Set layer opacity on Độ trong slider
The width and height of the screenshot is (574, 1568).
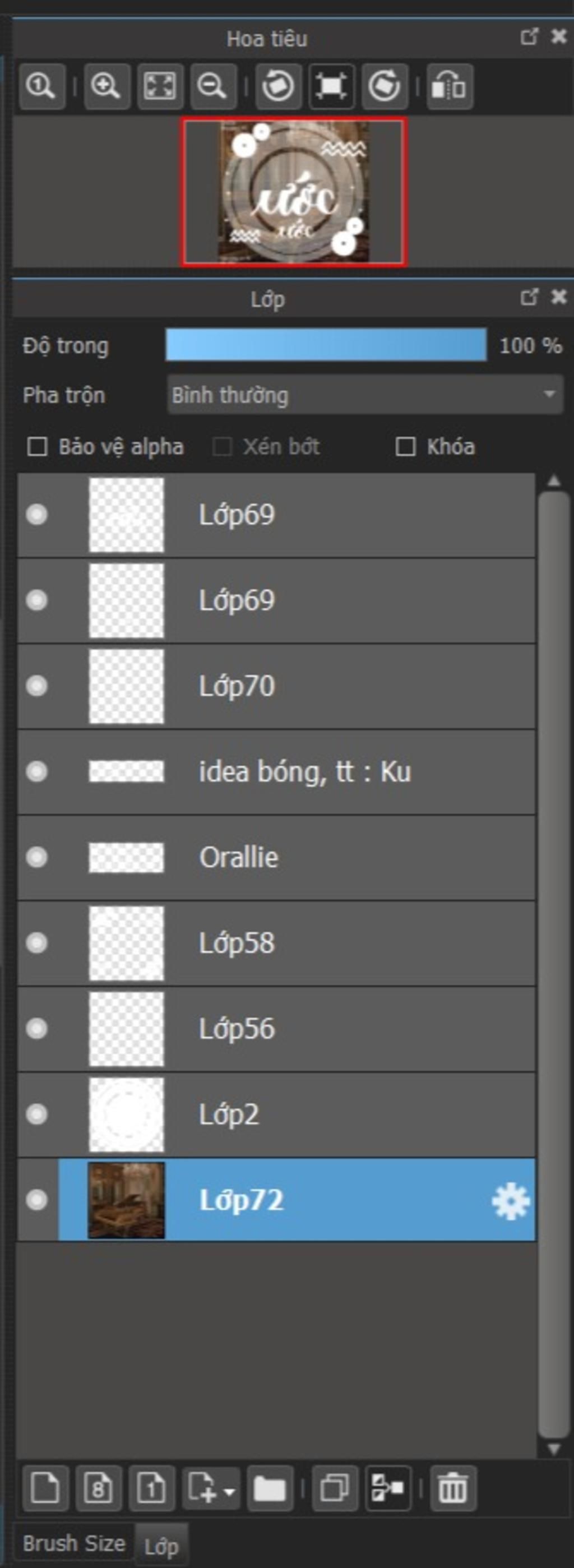[x=326, y=345]
